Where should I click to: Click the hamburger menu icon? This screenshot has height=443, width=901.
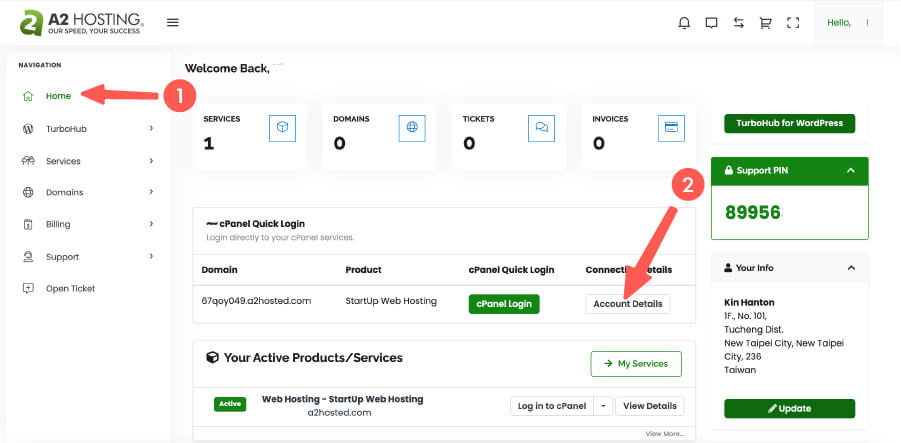[x=173, y=23]
